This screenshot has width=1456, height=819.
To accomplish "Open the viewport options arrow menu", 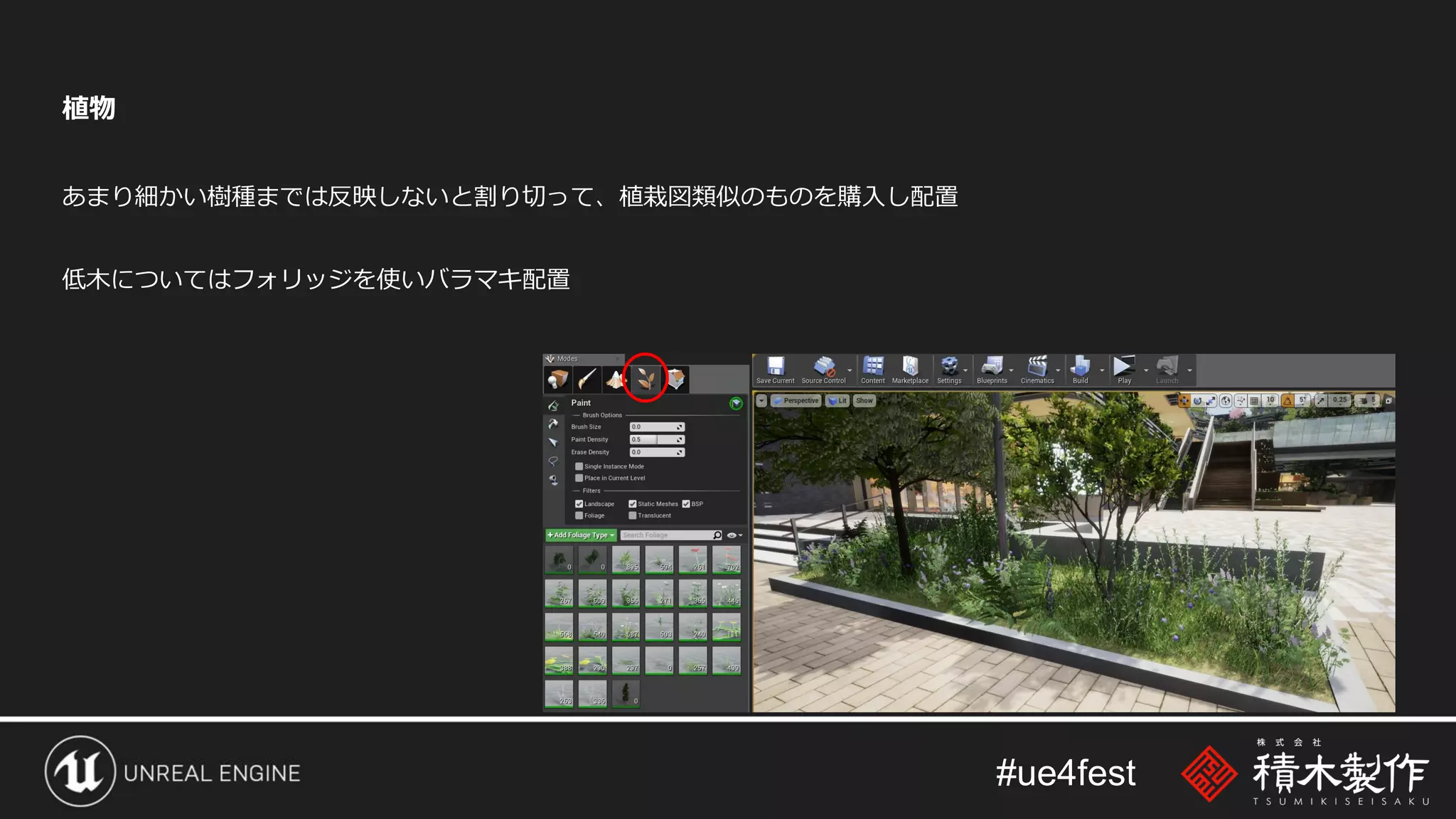I will coord(761,401).
